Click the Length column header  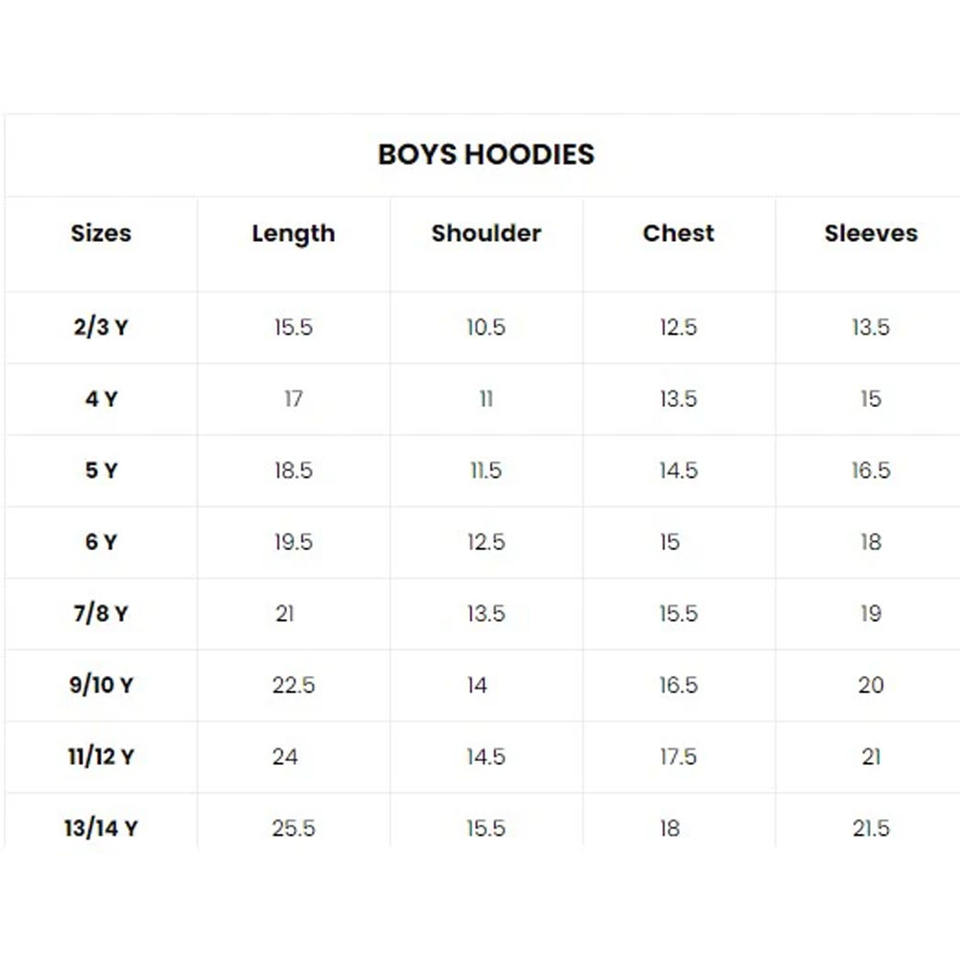coord(293,233)
